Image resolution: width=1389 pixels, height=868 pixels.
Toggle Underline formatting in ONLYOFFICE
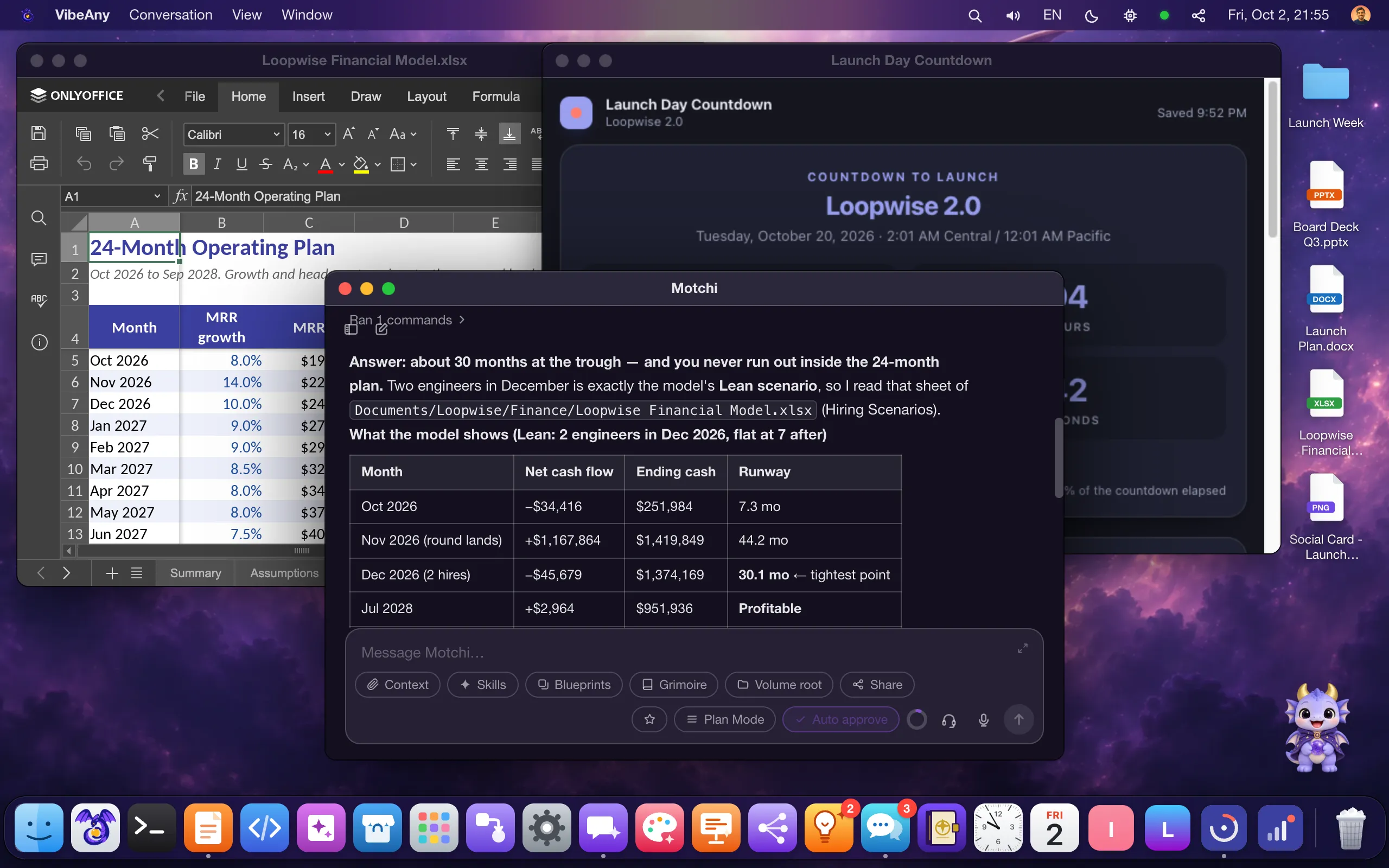point(241,165)
